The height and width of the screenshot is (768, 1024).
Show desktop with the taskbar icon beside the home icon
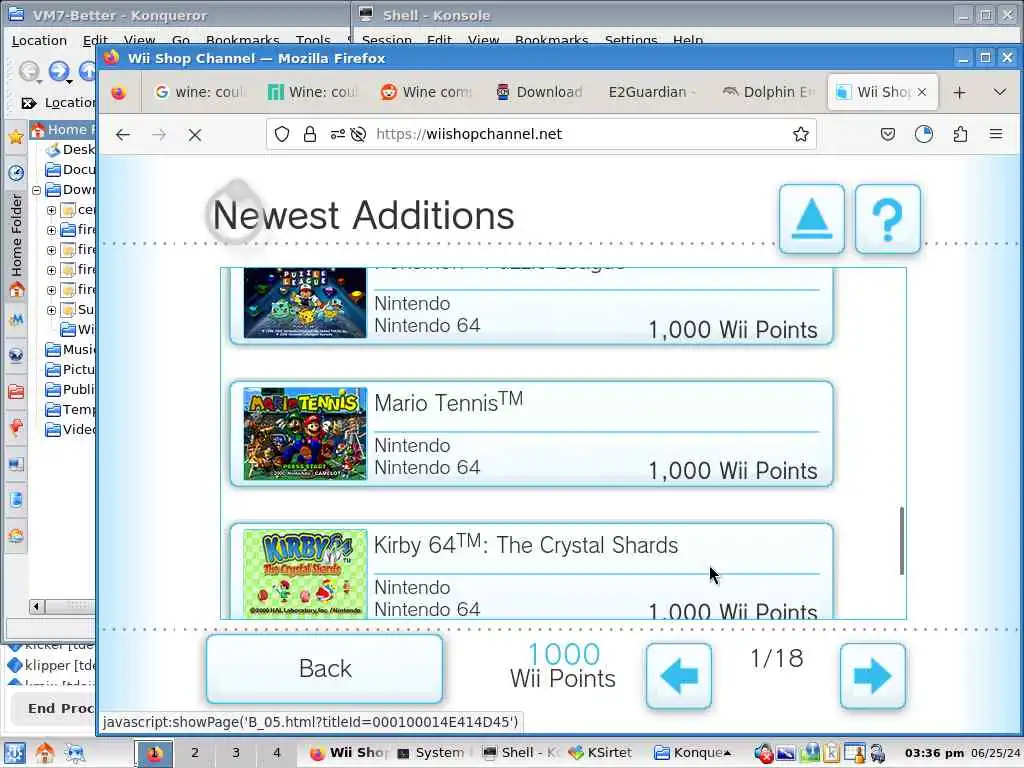(x=75, y=753)
